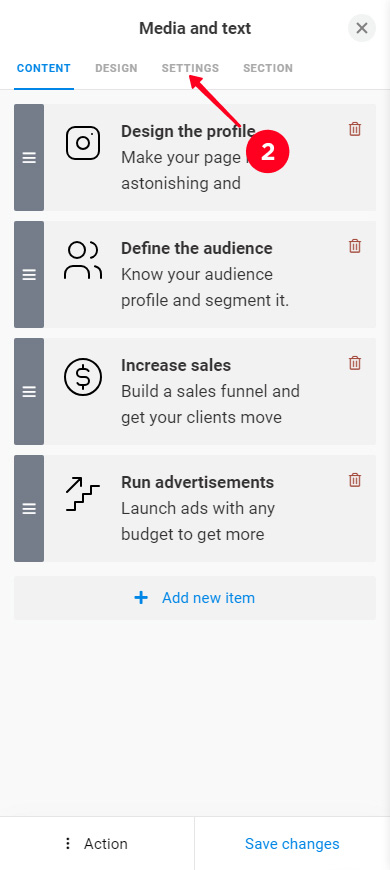Delete the Design the profile item
The image size is (390, 870).
[354, 129]
